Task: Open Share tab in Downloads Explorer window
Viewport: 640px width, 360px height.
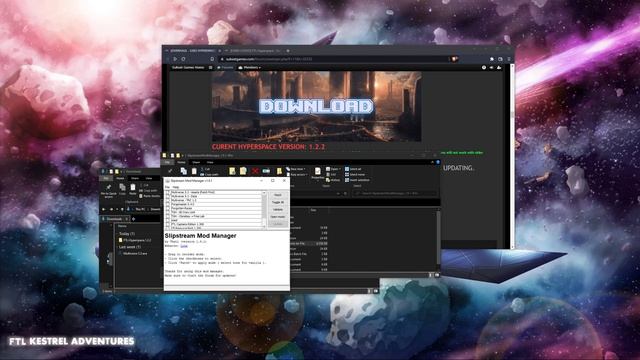Action: pyautogui.click(x=135, y=178)
